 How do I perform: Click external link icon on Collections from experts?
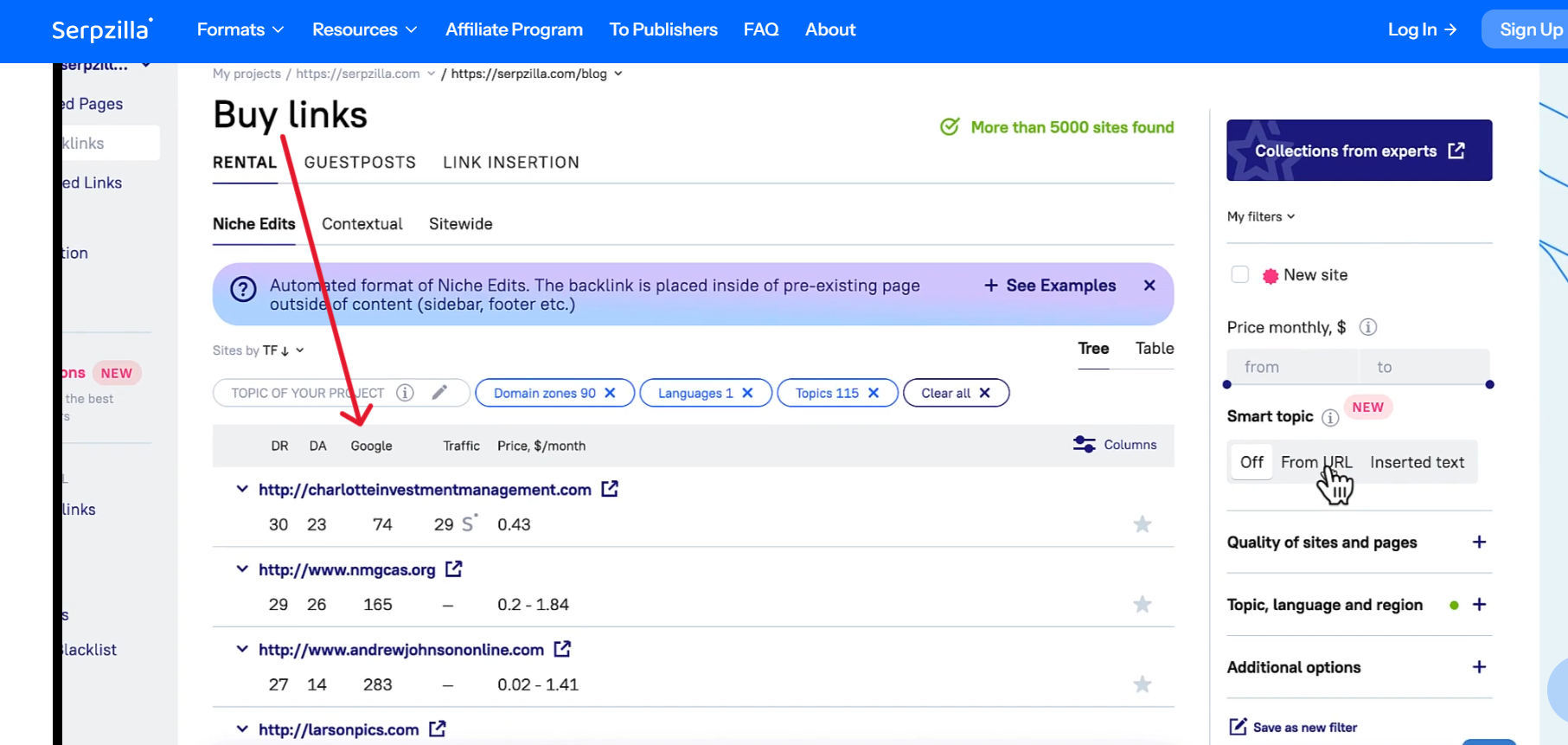pos(1456,151)
